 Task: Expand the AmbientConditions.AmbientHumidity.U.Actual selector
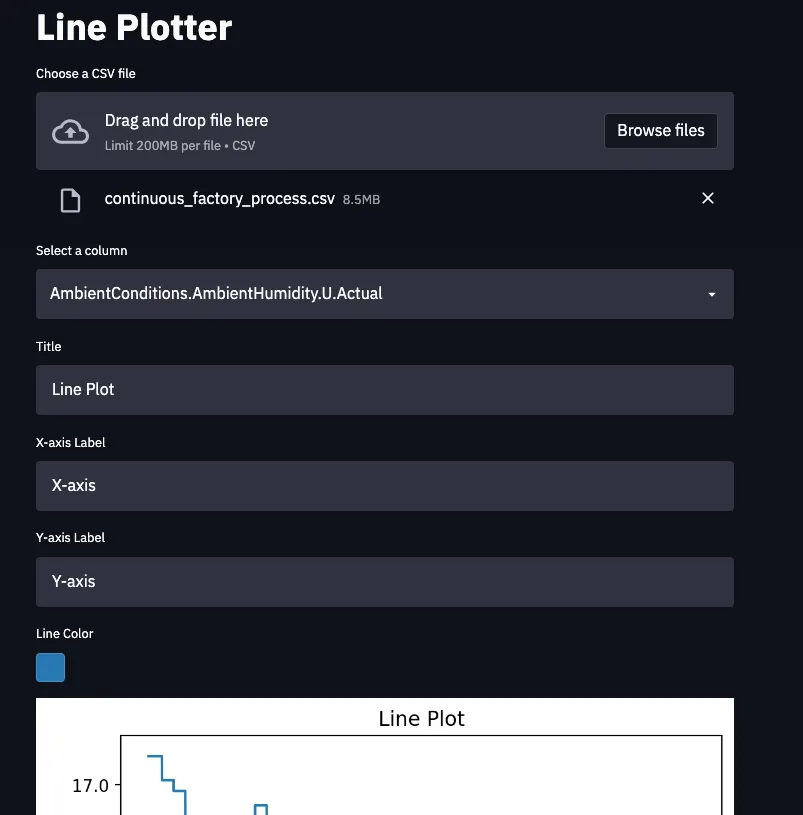(385, 294)
